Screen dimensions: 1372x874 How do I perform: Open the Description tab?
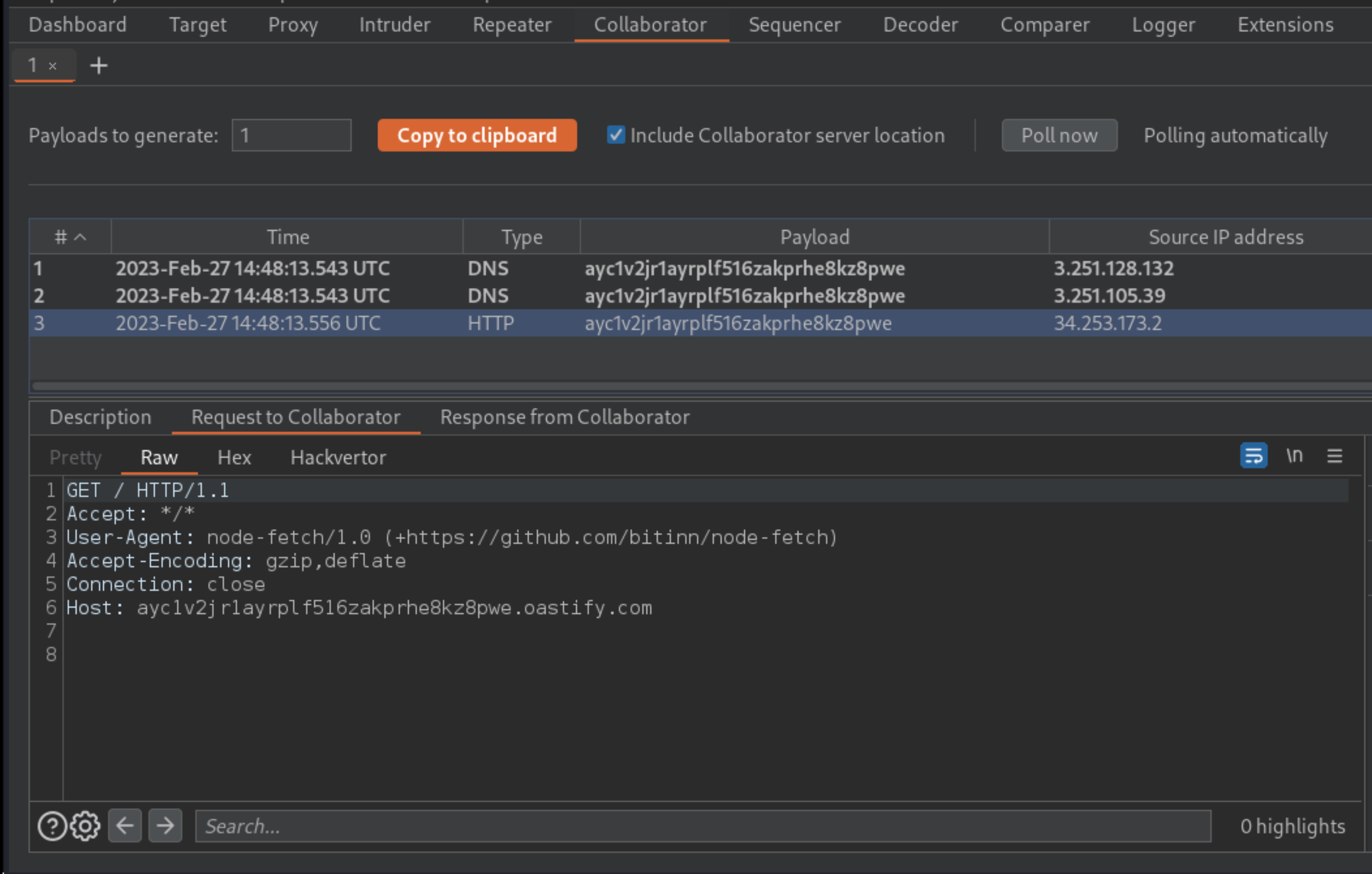(x=100, y=417)
